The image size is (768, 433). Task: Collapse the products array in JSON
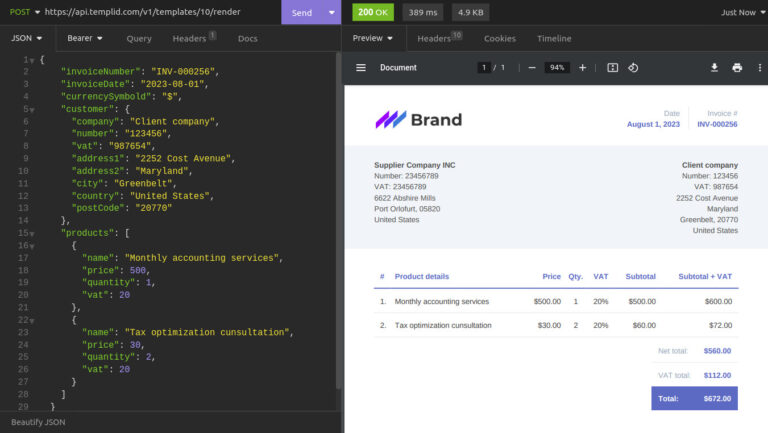pyautogui.click(x=31, y=233)
